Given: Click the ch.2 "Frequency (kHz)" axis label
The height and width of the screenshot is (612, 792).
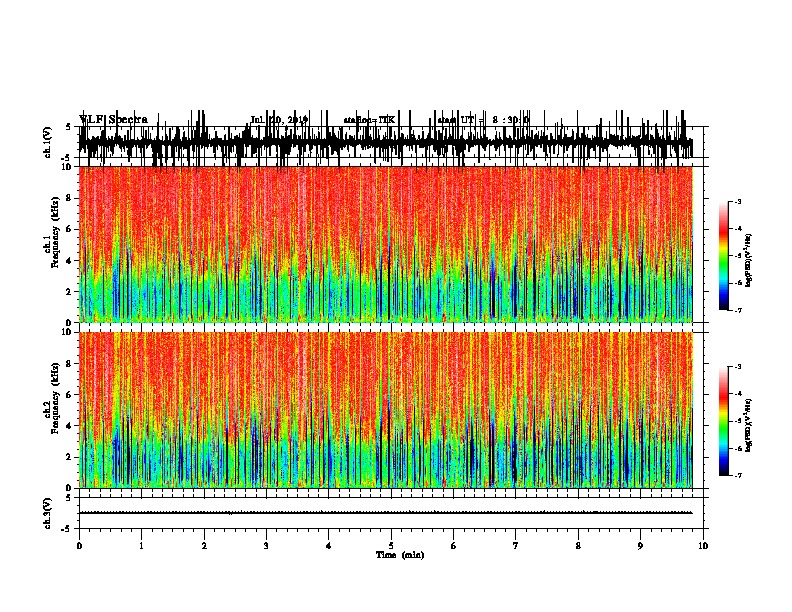Looking at the screenshot, I should pos(55,398).
